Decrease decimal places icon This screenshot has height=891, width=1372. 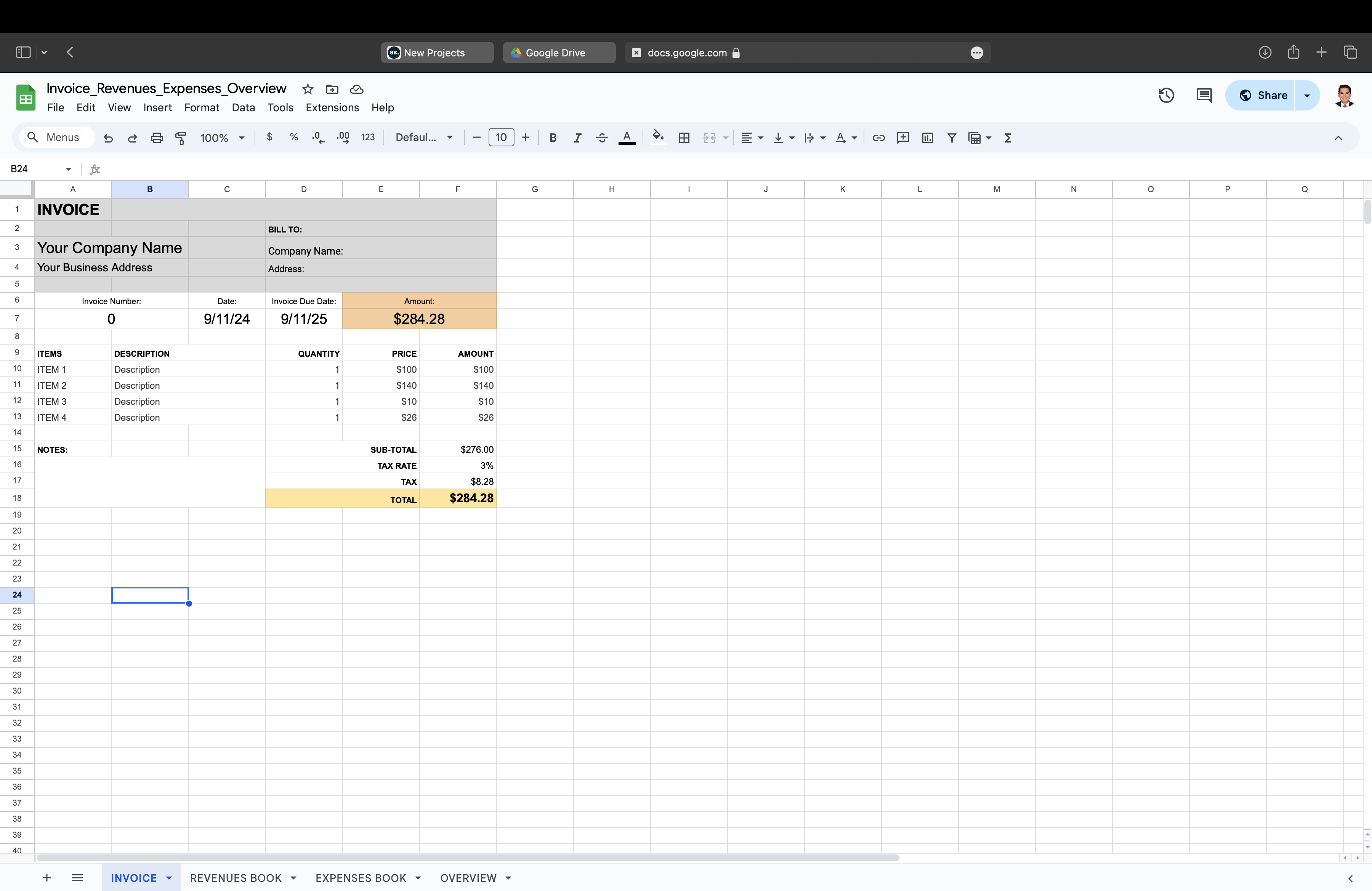(318, 137)
